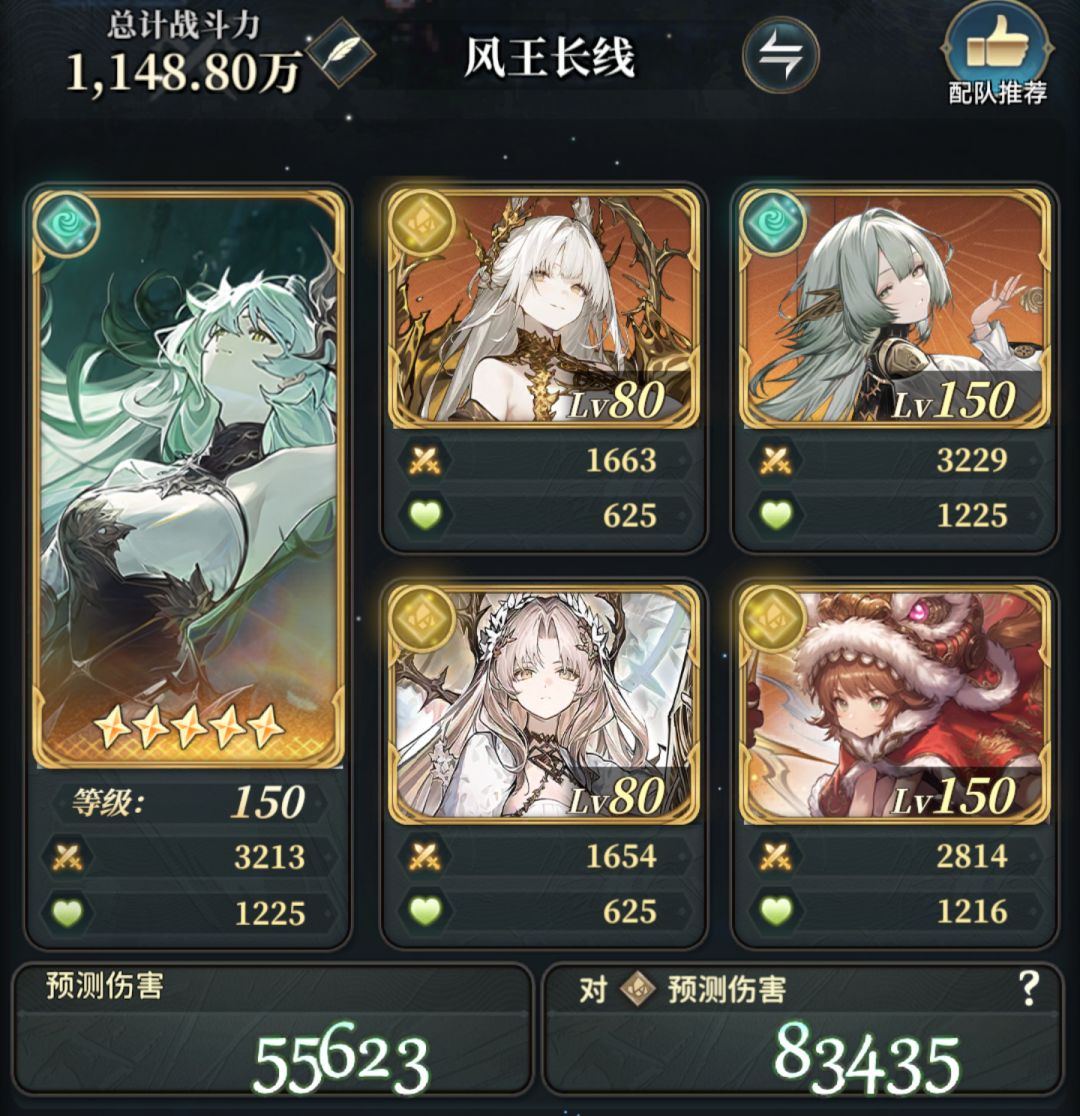The image size is (1080, 1116).
Task: Click the swap arrows icon
Action: click(x=780, y=55)
